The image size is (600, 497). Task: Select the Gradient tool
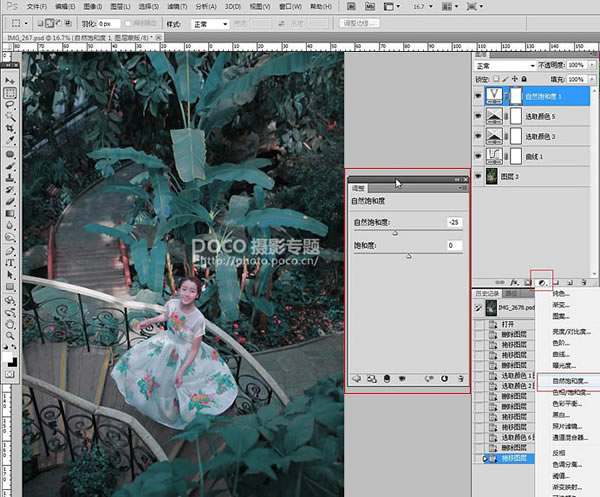pyautogui.click(x=10, y=213)
